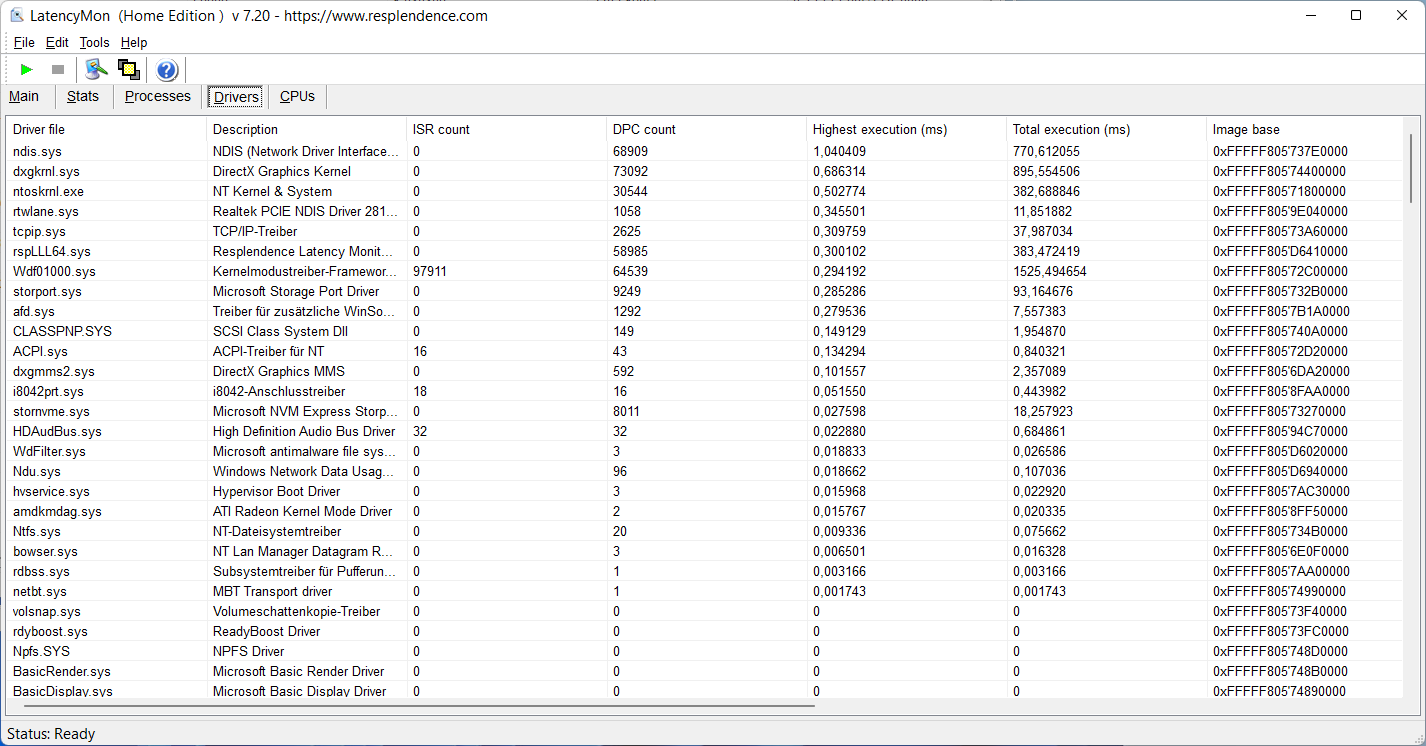
Task: Select the Npfs.SYS driver row
Action: tap(705, 651)
